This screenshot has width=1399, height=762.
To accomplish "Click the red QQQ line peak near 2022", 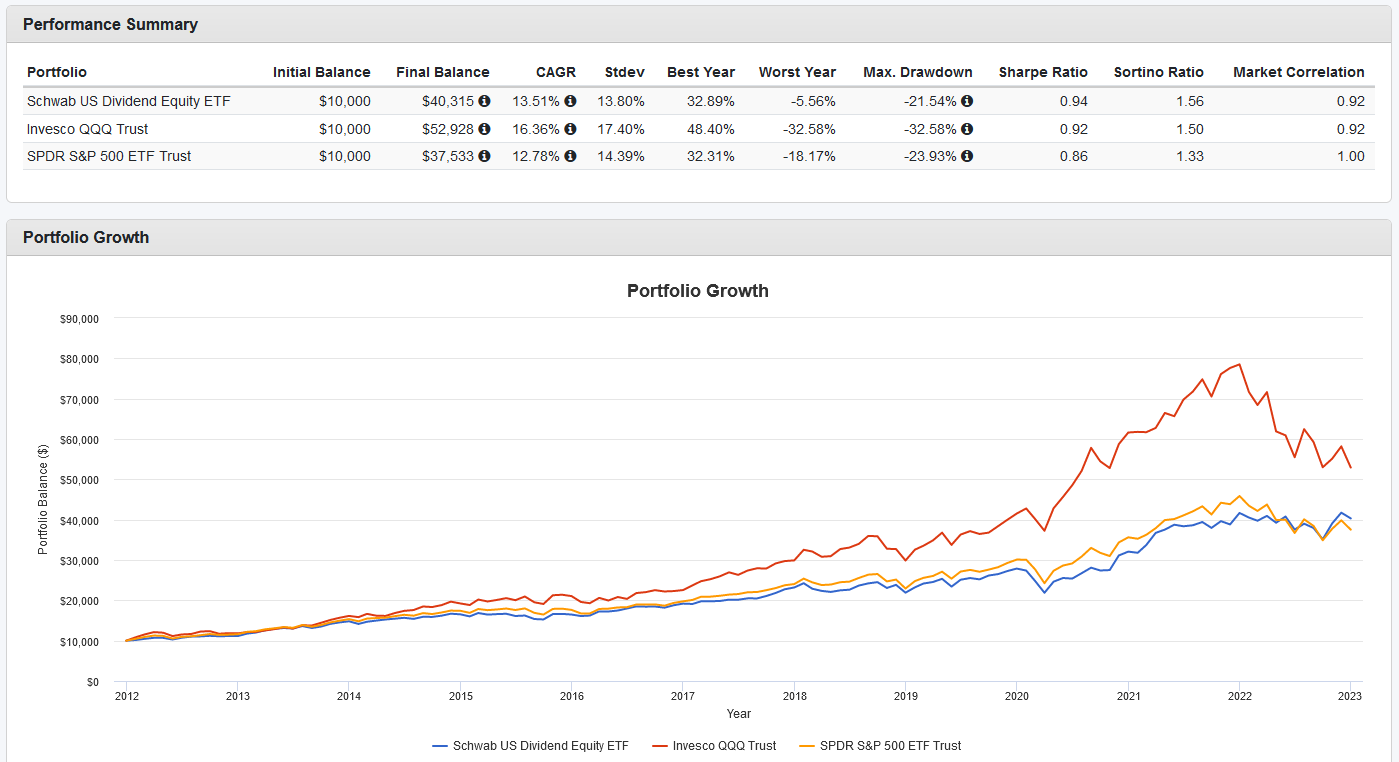I will click(1239, 364).
